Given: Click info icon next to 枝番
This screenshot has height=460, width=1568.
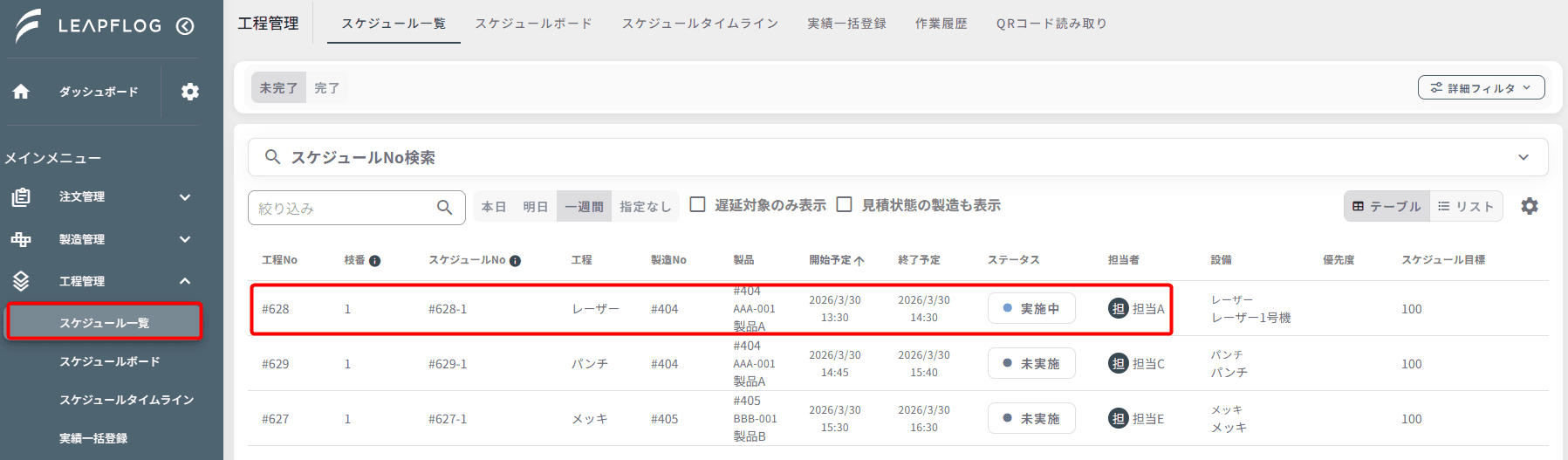Looking at the screenshot, I should click(374, 261).
